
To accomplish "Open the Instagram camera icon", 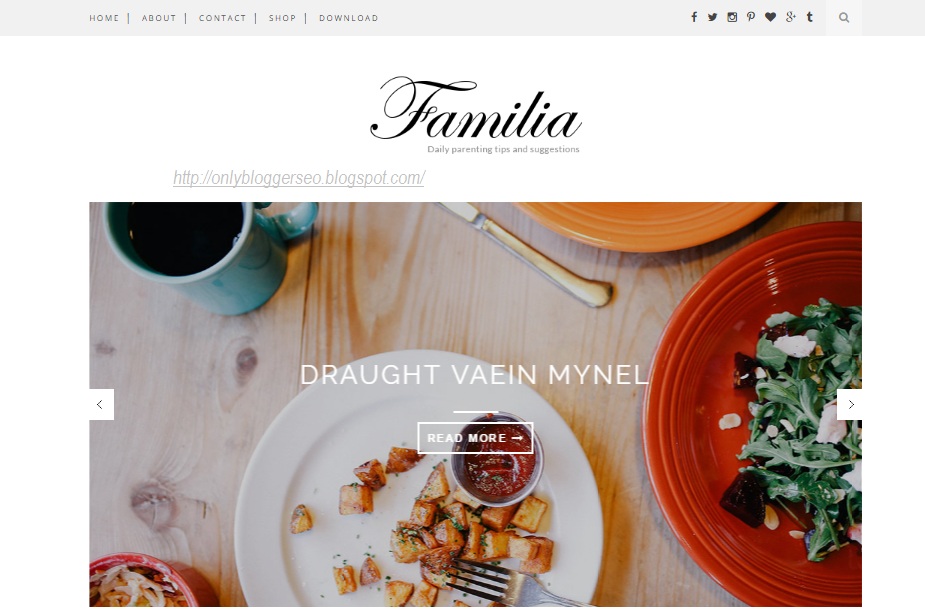I will [732, 17].
